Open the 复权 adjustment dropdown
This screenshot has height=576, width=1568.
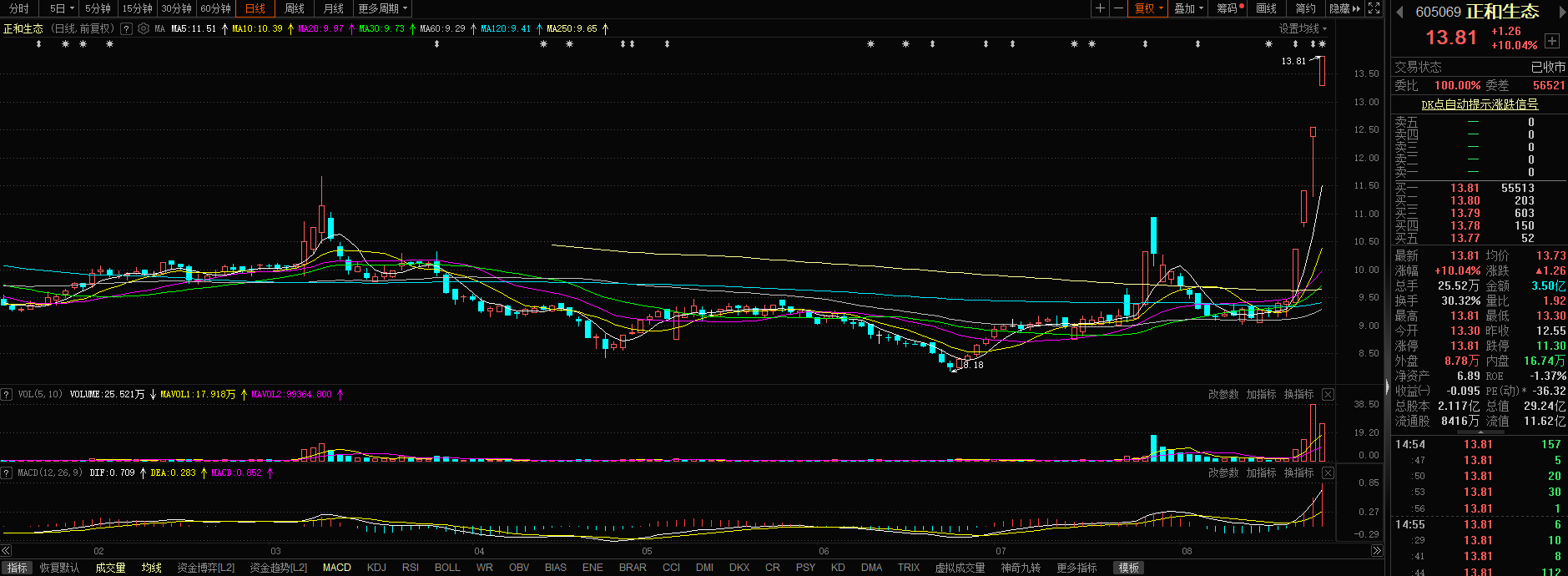tap(1148, 8)
